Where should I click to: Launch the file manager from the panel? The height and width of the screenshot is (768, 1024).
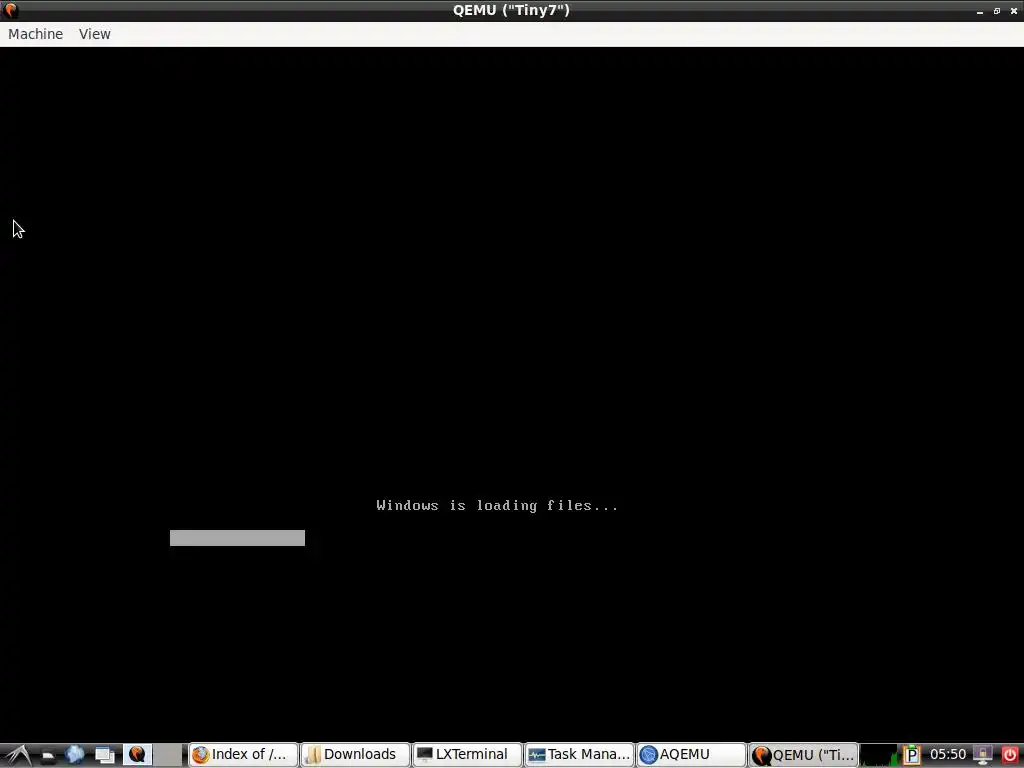coord(48,755)
